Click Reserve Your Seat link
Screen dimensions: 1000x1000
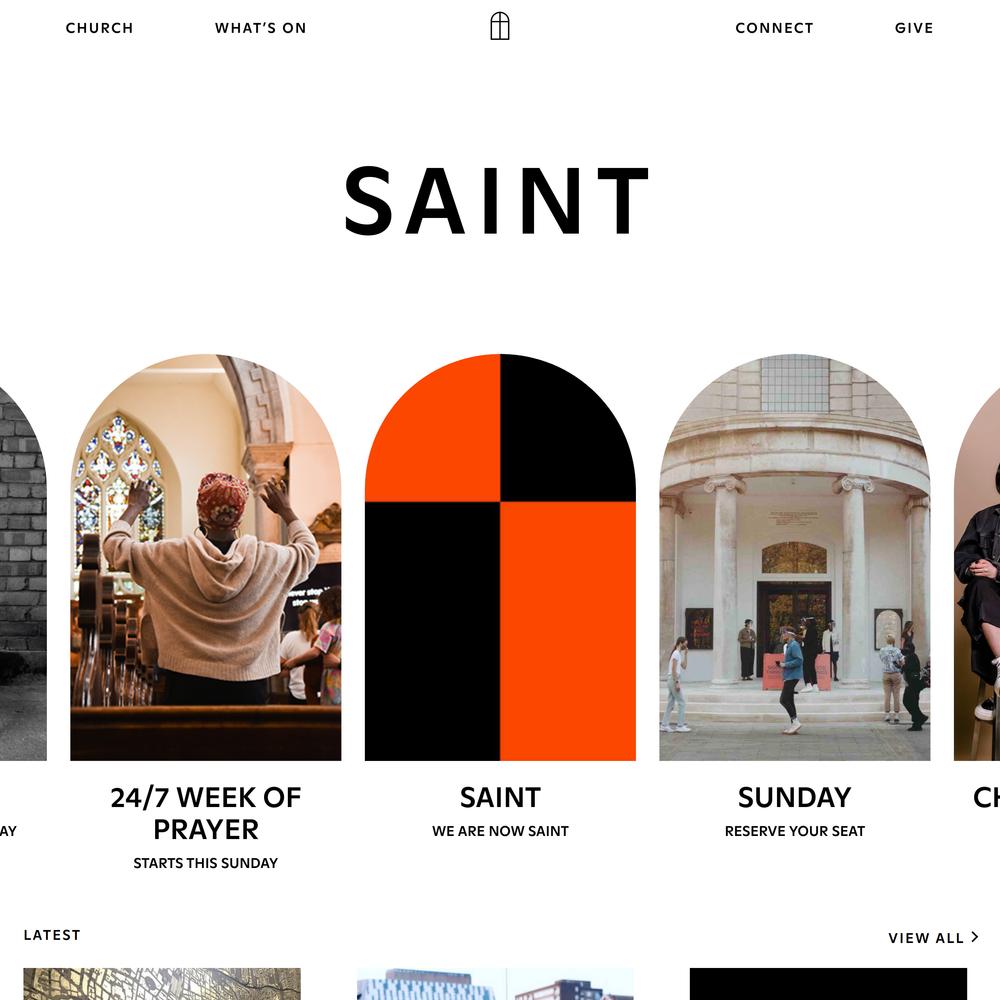795,831
